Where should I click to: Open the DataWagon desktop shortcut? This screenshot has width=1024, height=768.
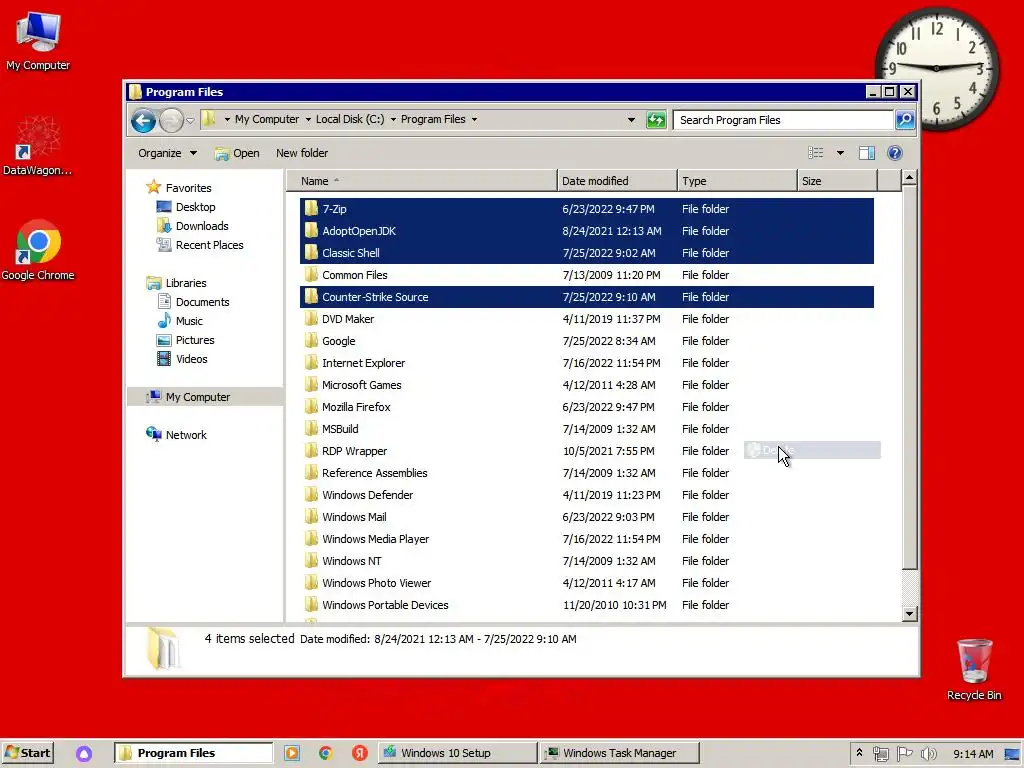(37, 146)
